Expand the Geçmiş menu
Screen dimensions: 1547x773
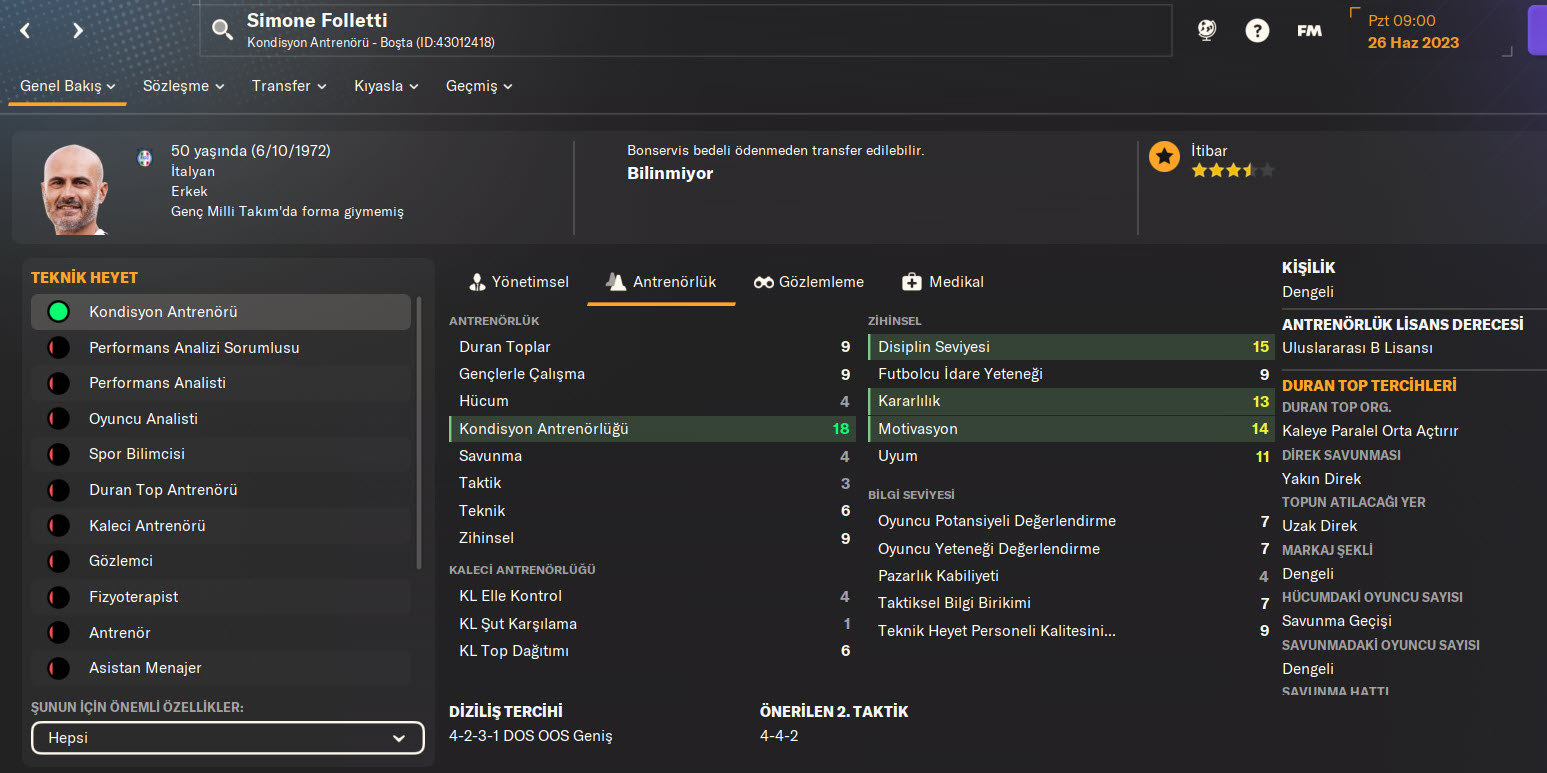click(479, 86)
